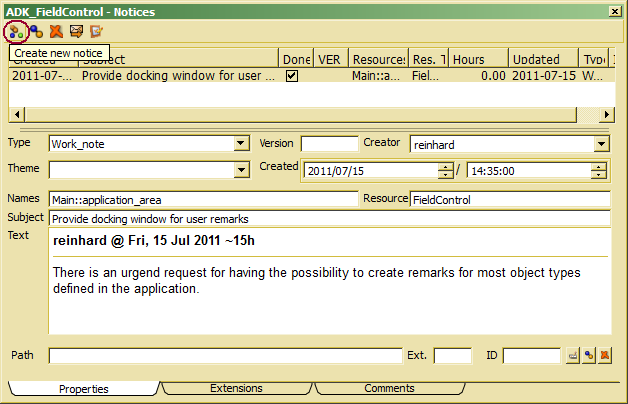Expand the Theme dropdown list
The width and height of the screenshot is (628, 404).
pyautogui.click(x=240, y=170)
